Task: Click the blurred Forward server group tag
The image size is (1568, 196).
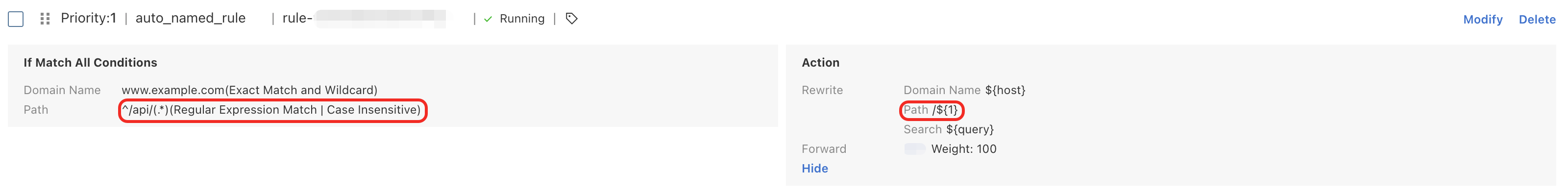Action: tap(914, 149)
